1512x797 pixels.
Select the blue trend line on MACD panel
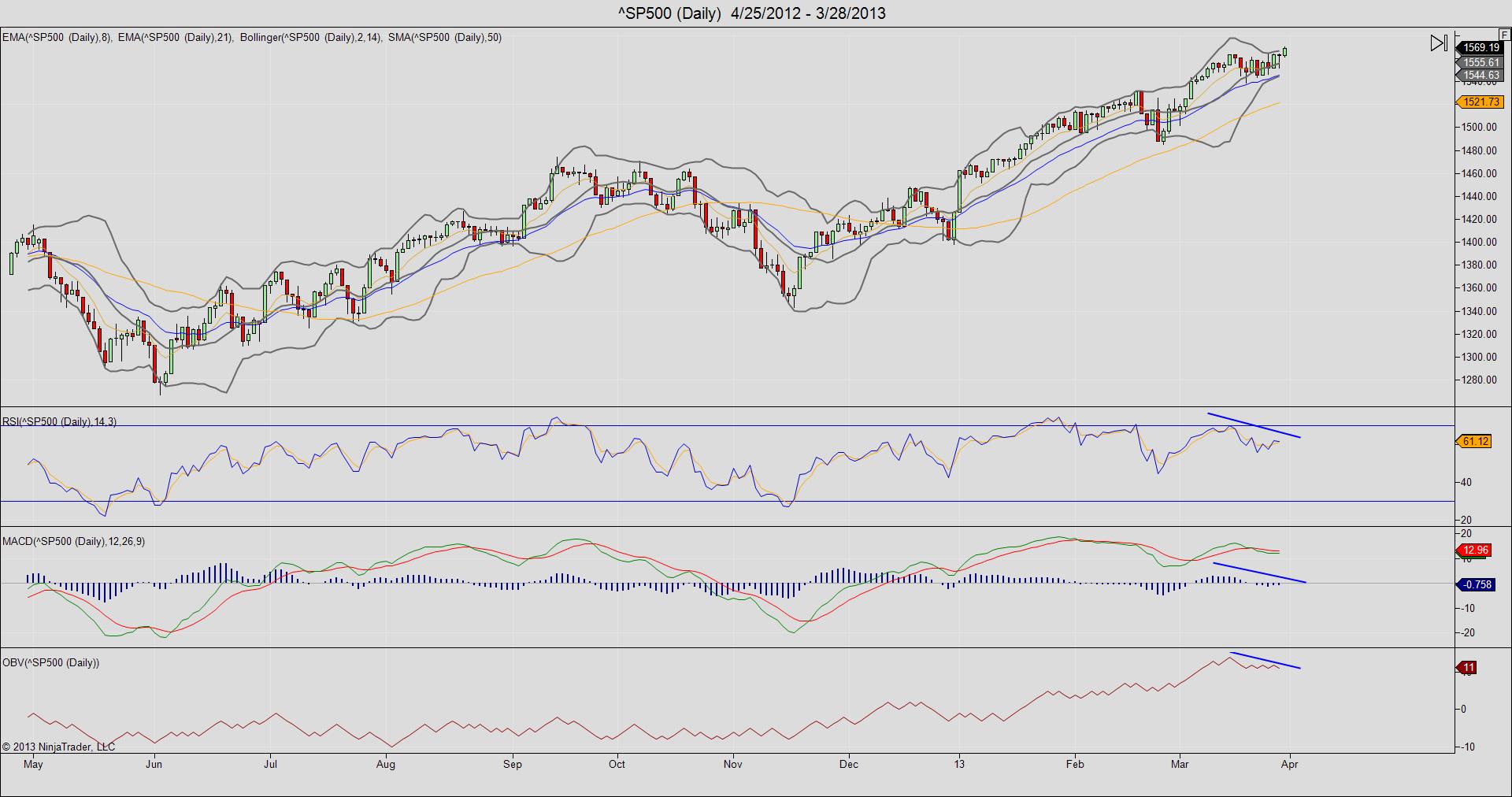1260,573
